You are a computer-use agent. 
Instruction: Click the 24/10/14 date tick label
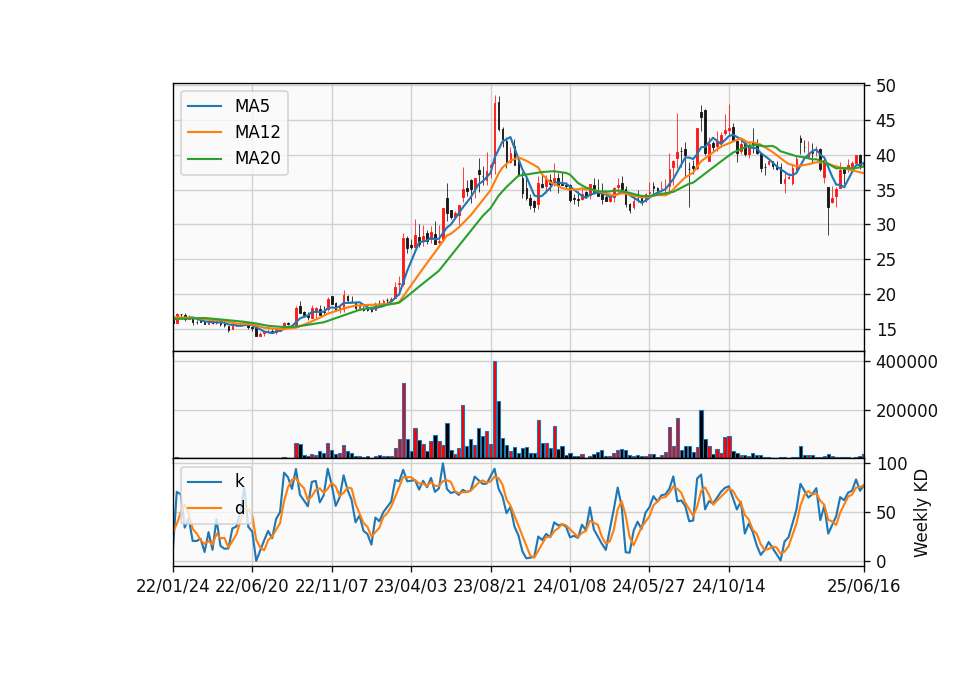tap(728, 586)
